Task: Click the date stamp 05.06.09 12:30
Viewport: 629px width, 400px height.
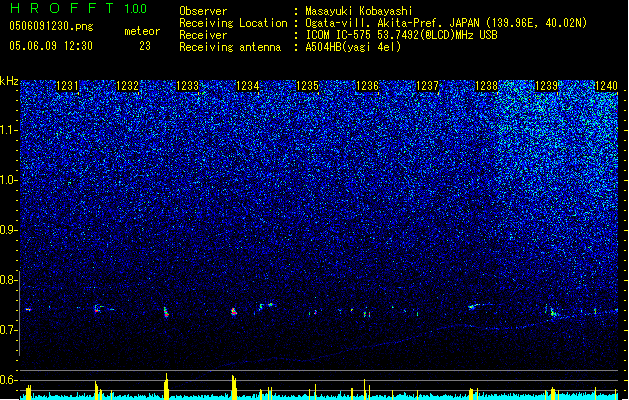Action: 51,46
